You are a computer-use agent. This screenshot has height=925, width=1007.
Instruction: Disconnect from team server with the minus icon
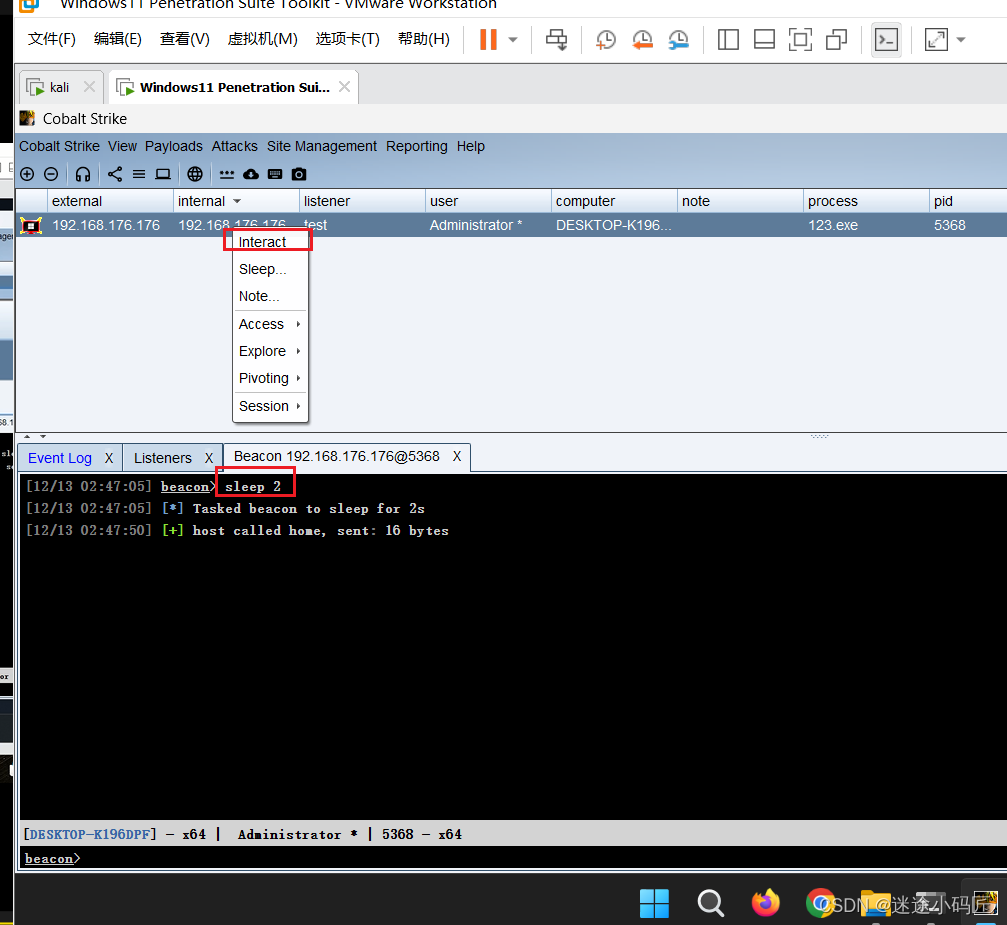(51, 174)
